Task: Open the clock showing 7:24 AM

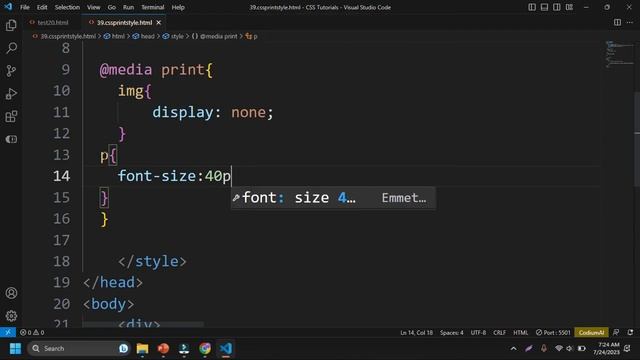Action: tap(606, 349)
